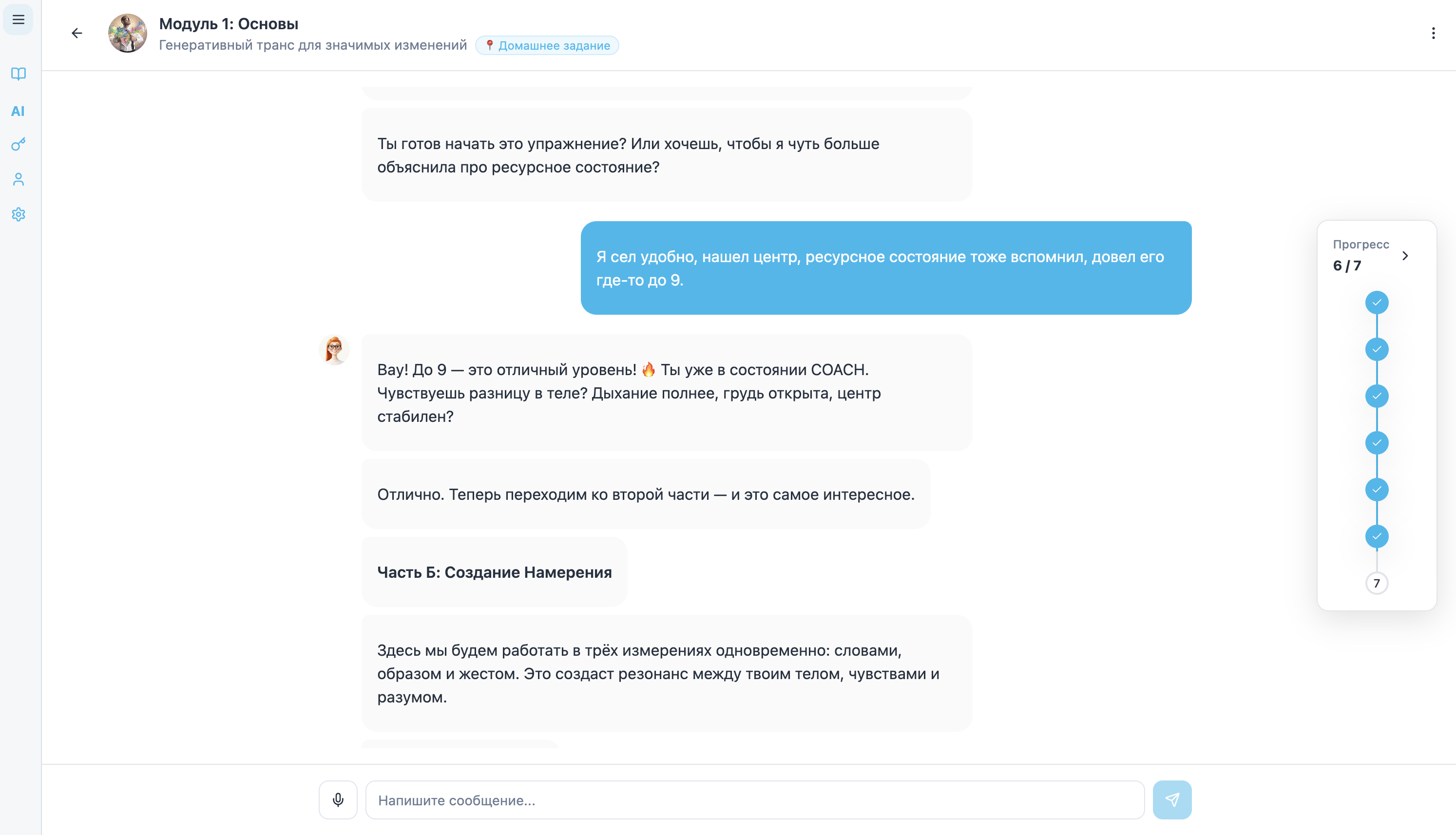Select step 7 in progress tracker
Screen dimensions: 1456x835
[1376, 583]
